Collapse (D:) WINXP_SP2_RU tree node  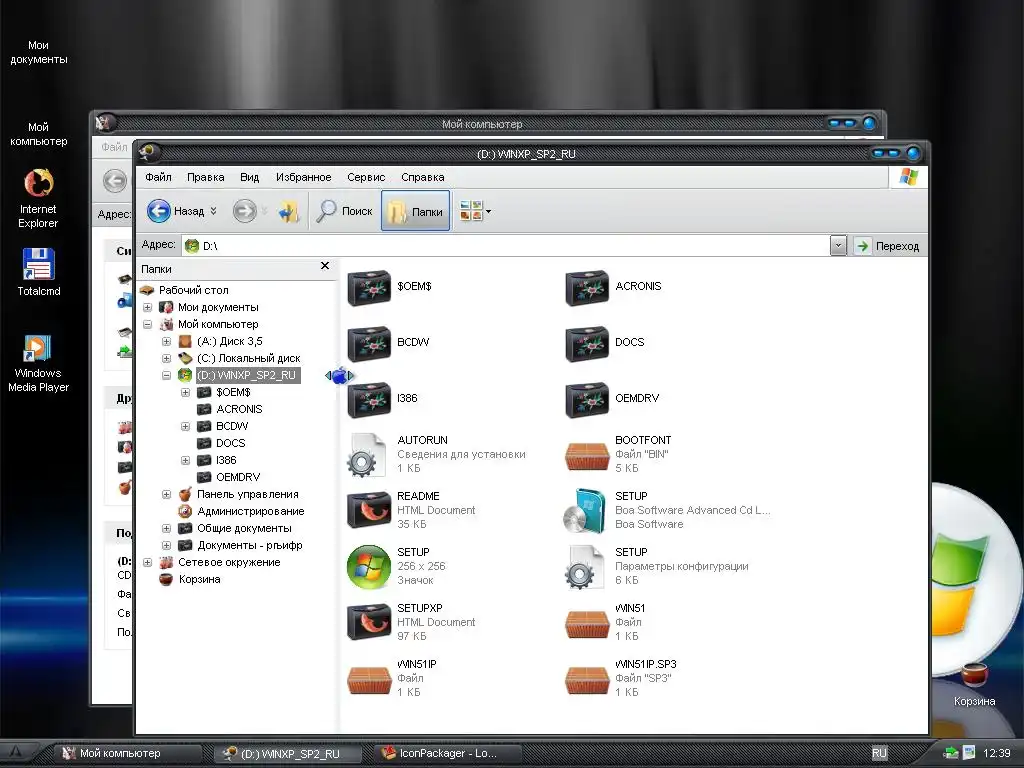(x=167, y=375)
